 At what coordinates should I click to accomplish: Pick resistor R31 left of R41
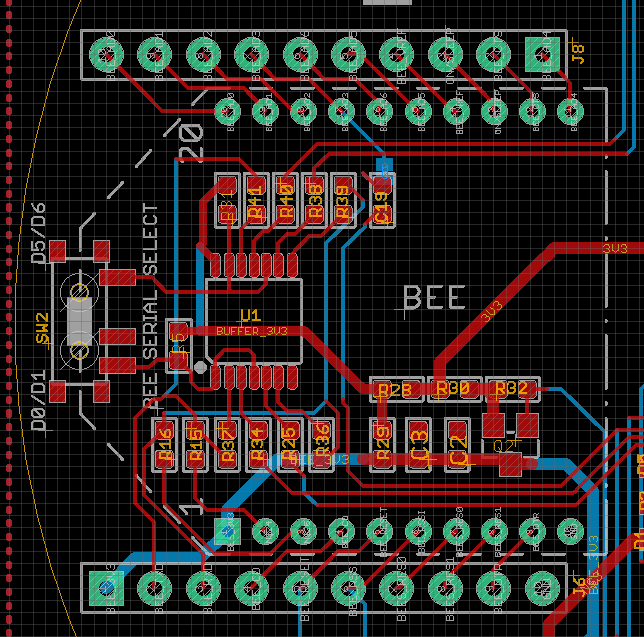pyautogui.click(x=228, y=200)
